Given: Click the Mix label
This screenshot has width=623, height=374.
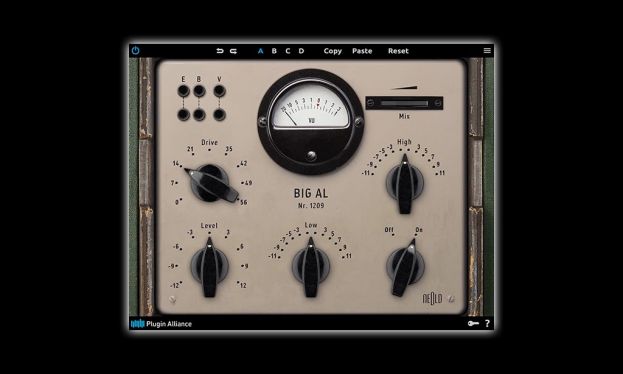Looking at the screenshot, I should click(404, 116).
